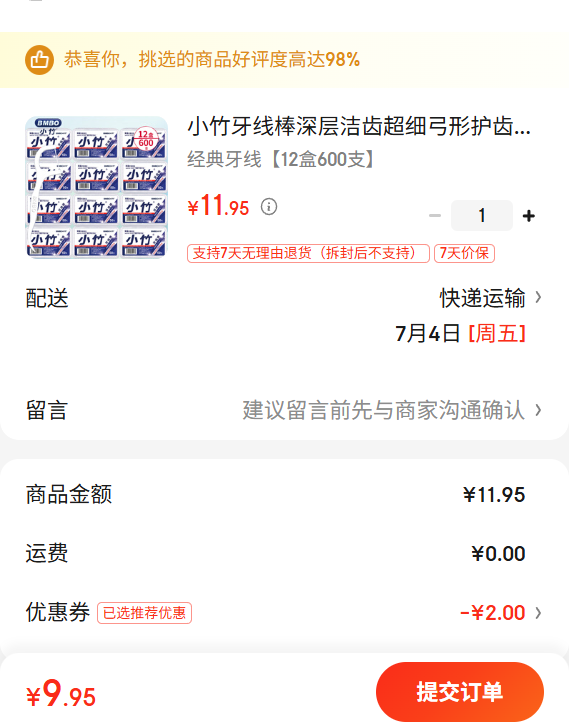Open the 小竹牙线棒 product title
The image size is (569, 723).
(359, 126)
